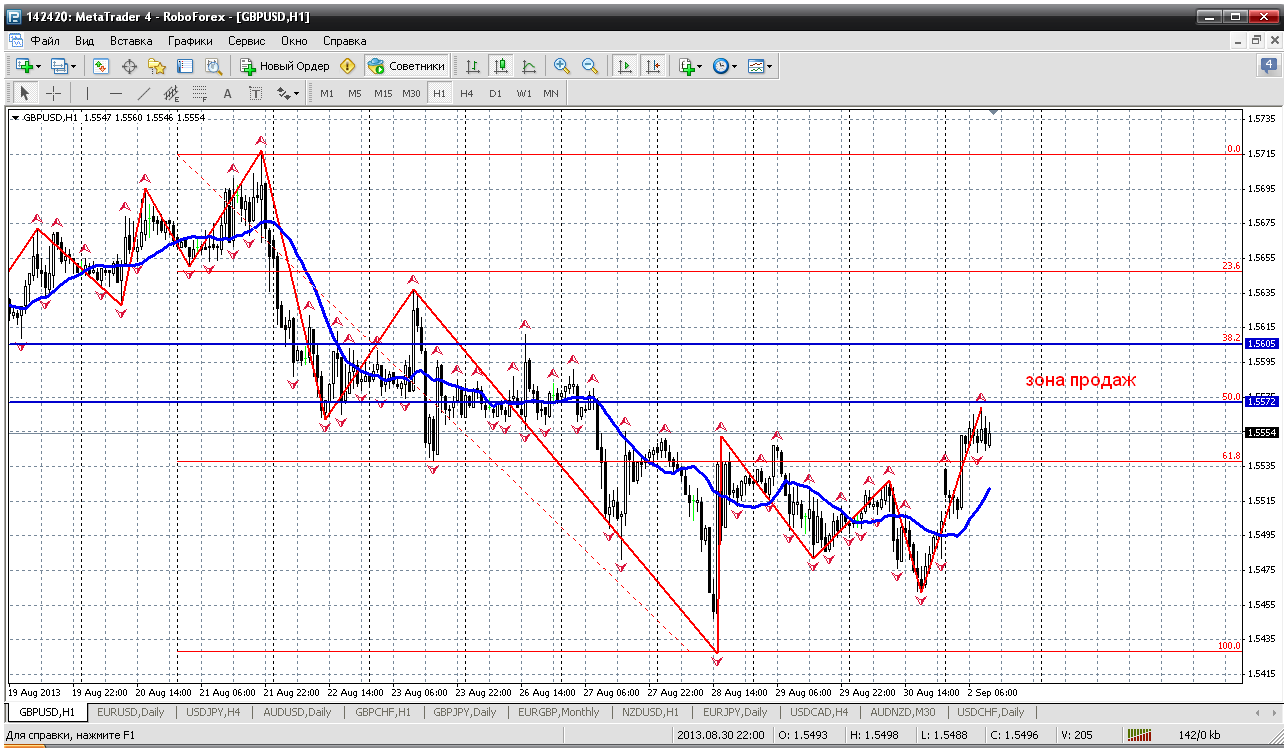Toggle chart auto-scroll to latest bar
The image size is (1288, 748).
pos(625,66)
